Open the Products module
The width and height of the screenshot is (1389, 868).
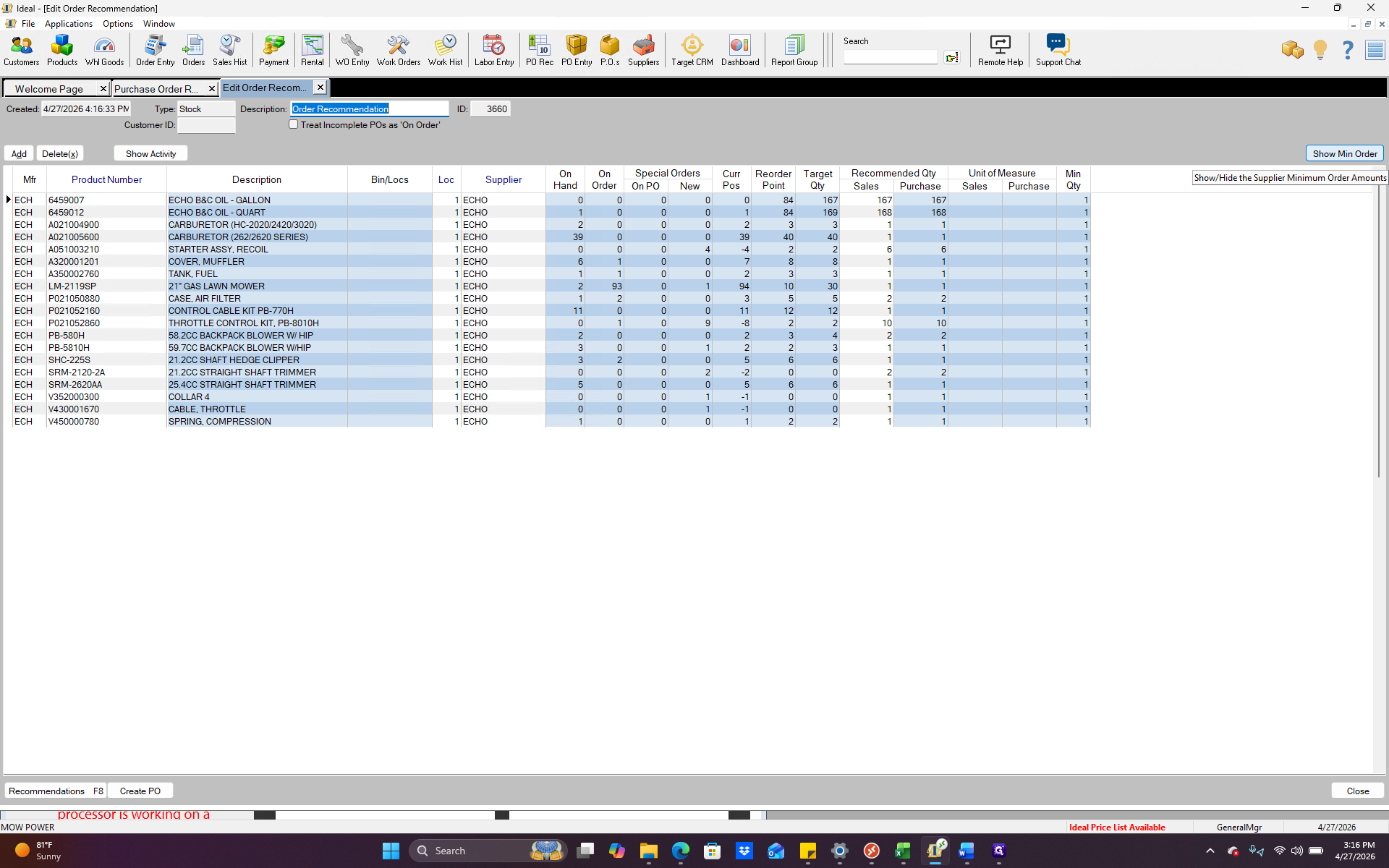coord(62,51)
